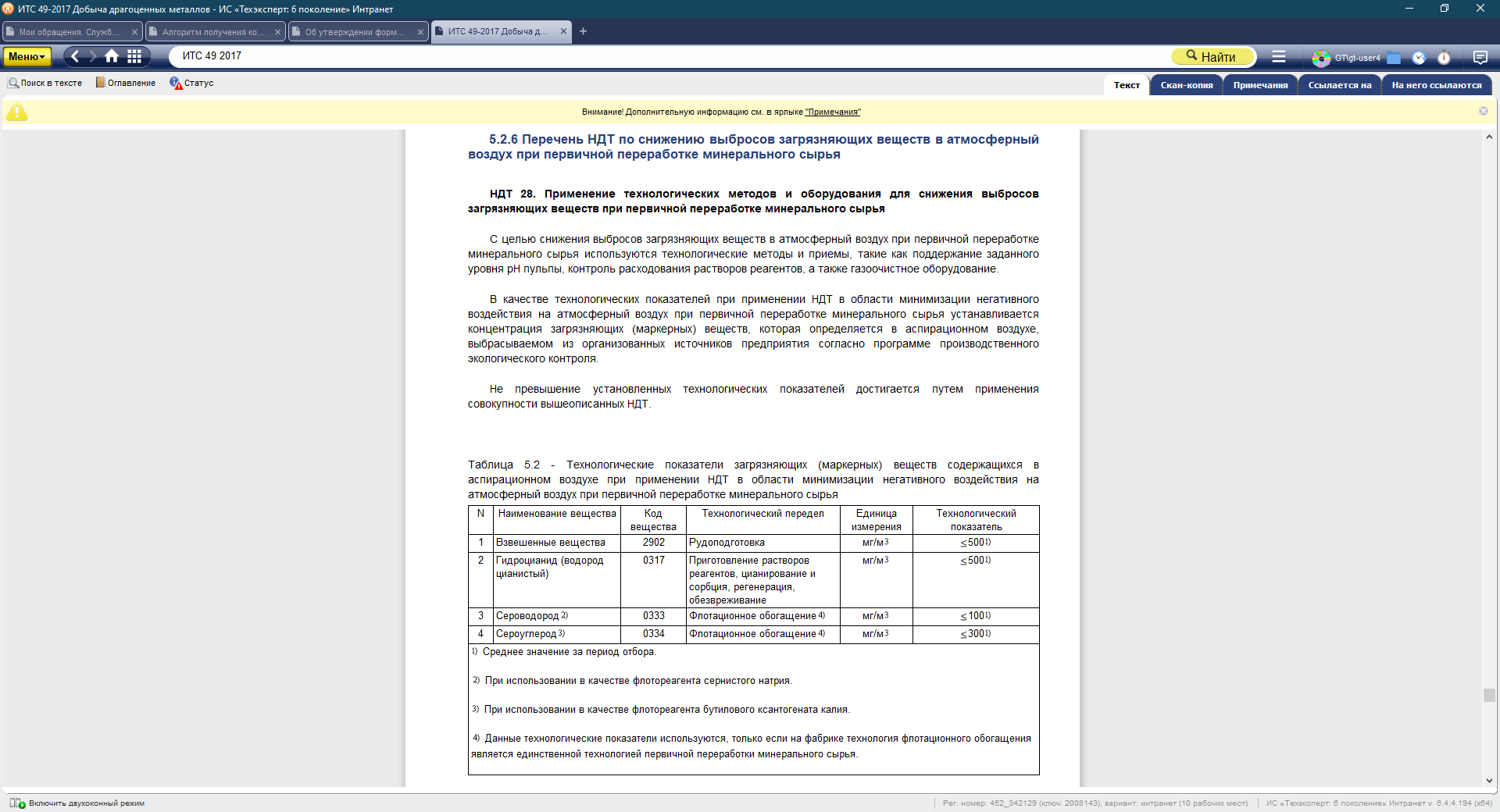Dismiss the yellow warning banner

coord(1483,111)
